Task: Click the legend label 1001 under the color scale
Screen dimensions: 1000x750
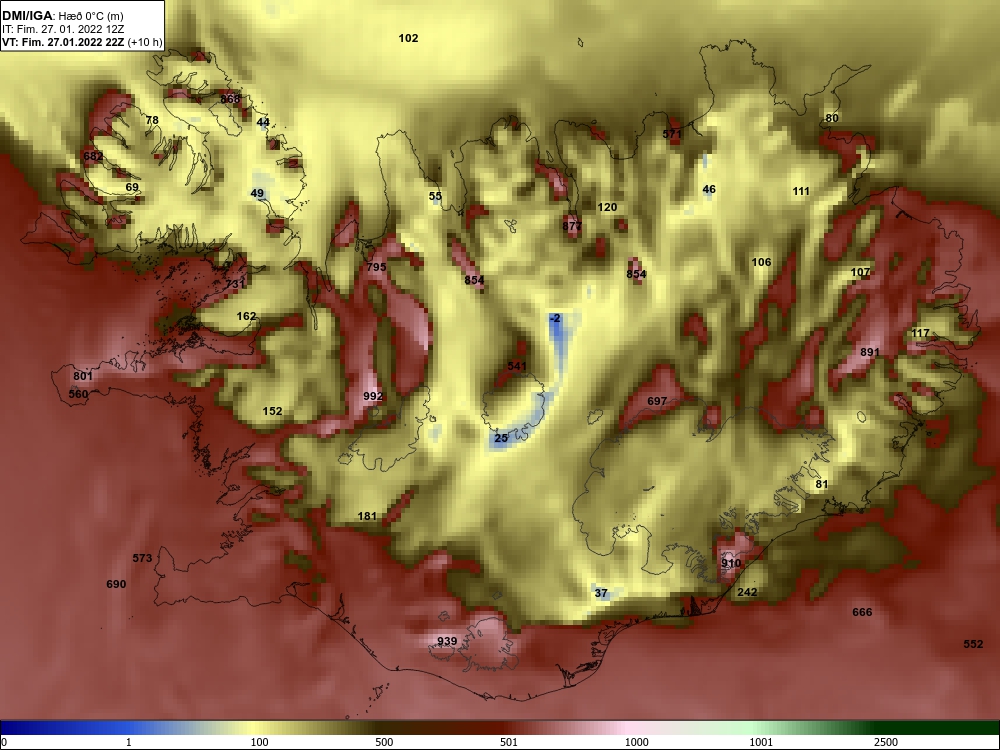Action: point(761,742)
